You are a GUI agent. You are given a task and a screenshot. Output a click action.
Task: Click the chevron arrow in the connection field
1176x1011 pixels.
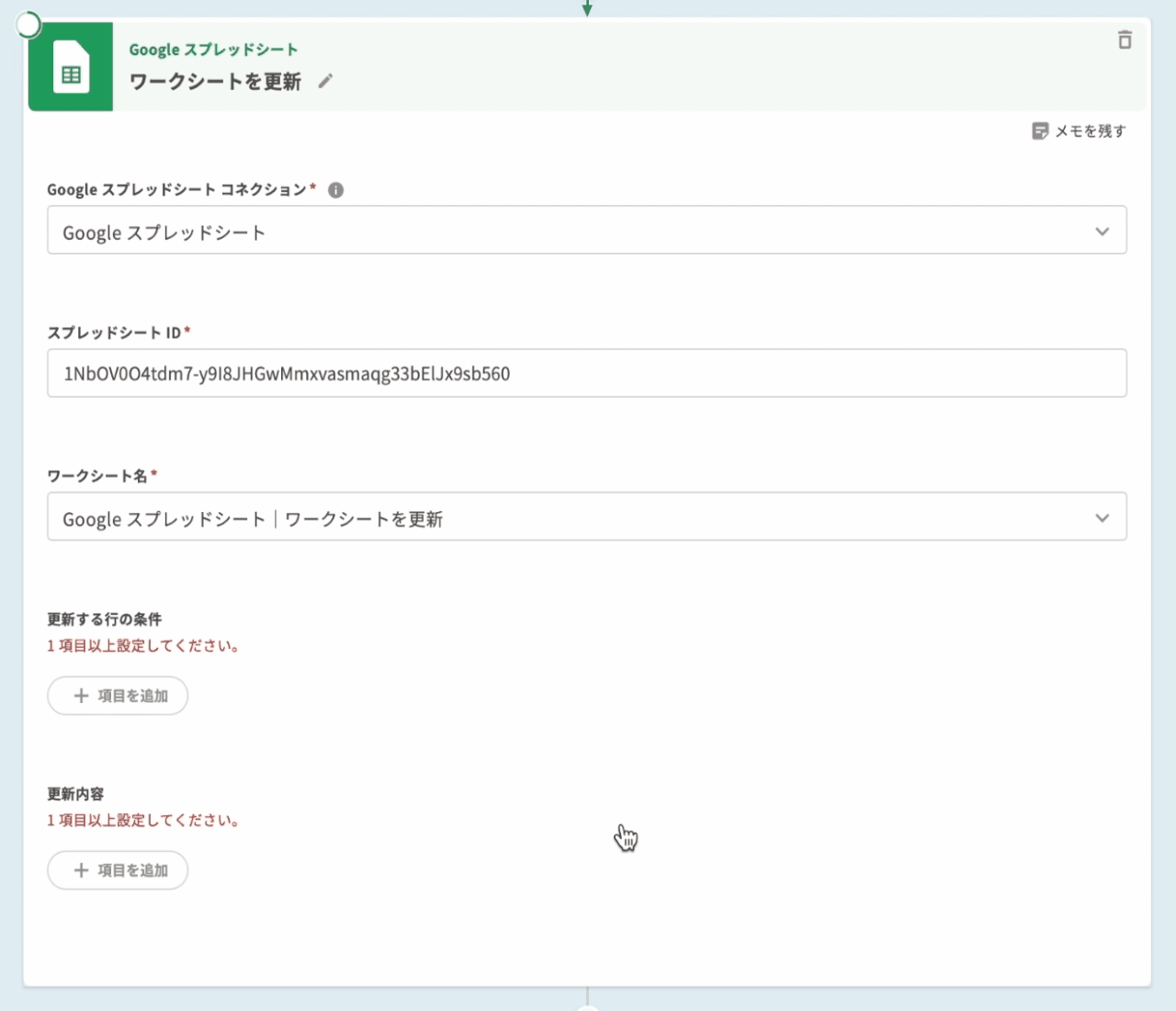[x=1102, y=232]
